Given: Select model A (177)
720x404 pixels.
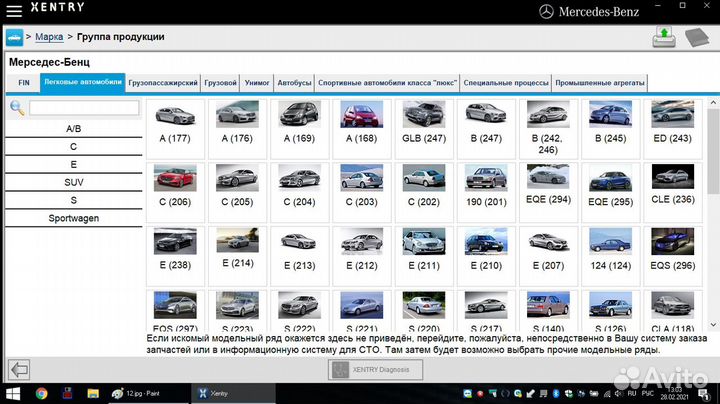Looking at the screenshot, I should coord(175,129).
